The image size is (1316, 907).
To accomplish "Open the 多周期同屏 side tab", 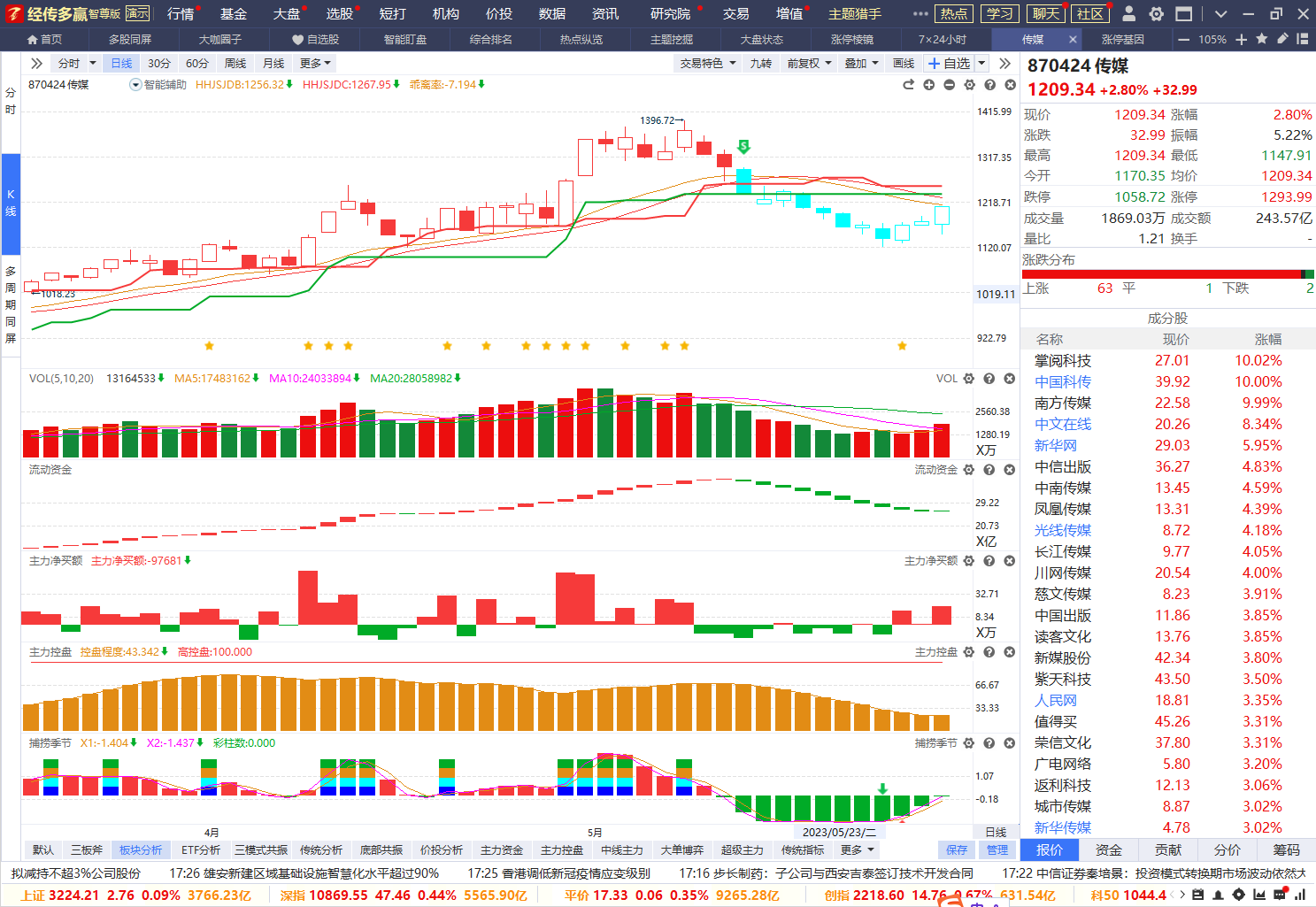I will pos(11,304).
